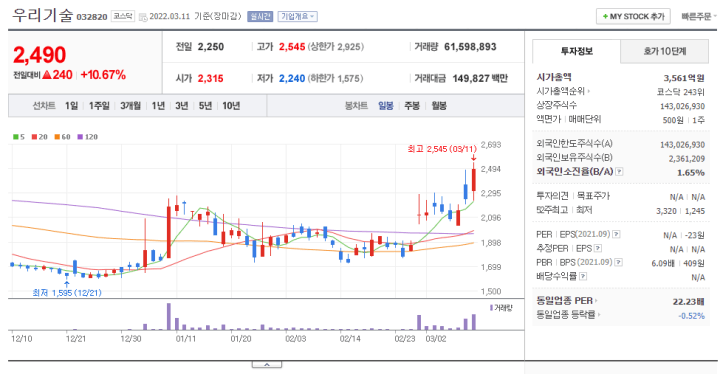Select the 일봉 daily candle chart
The image size is (720, 374).
pyautogui.click(x=386, y=106)
